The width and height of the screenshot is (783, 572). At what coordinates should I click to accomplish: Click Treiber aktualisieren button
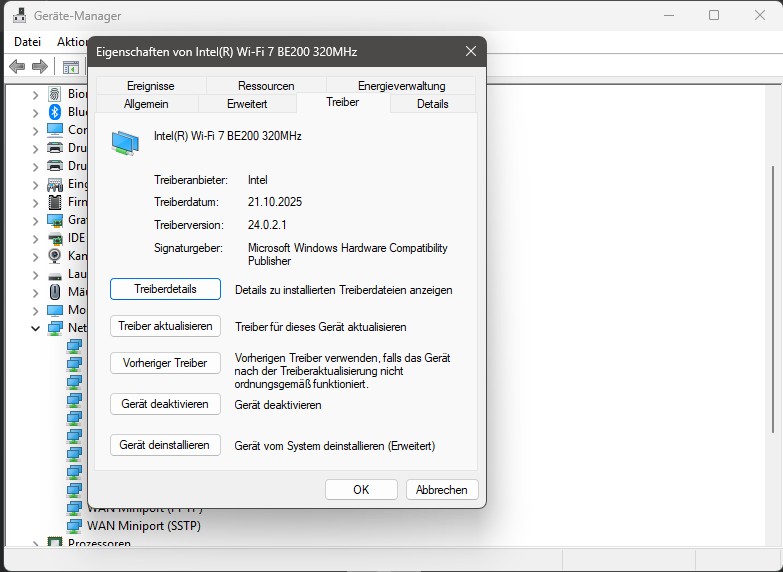tap(165, 326)
